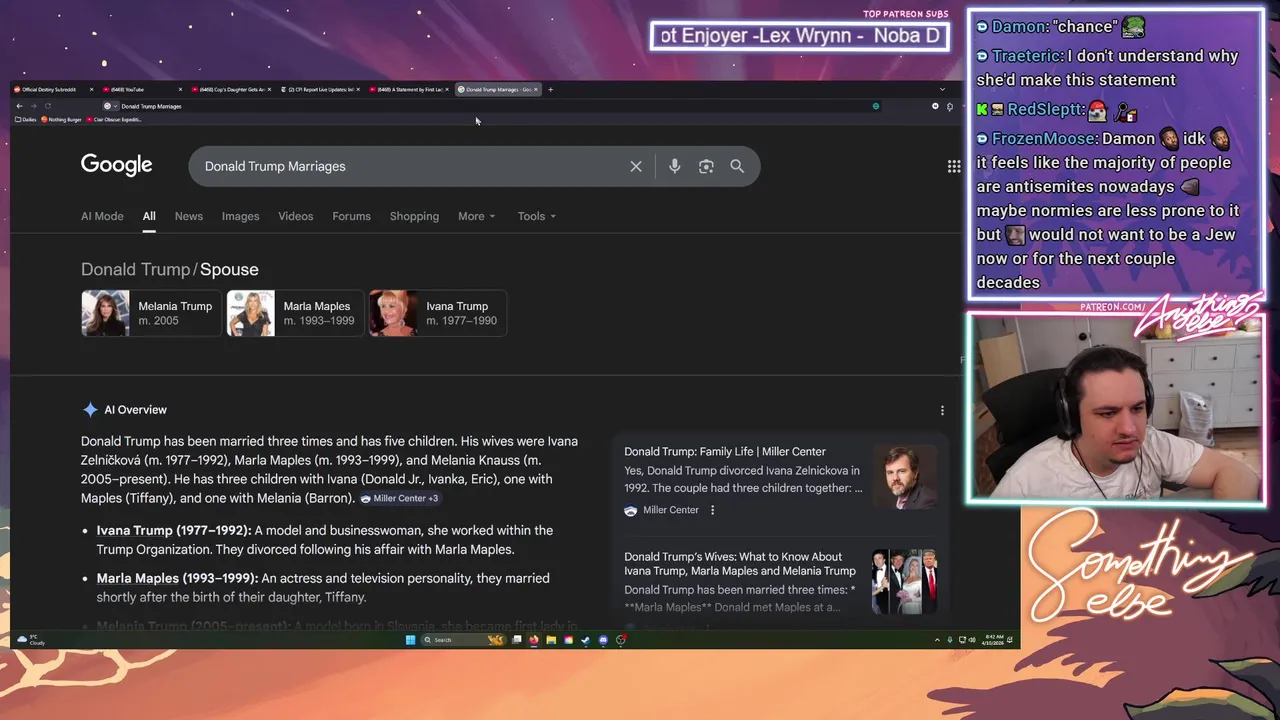Open the Melania Trump spouse card

tap(150, 313)
